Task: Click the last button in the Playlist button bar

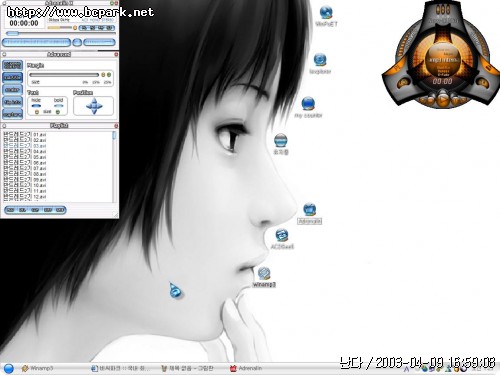Action: [60, 210]
